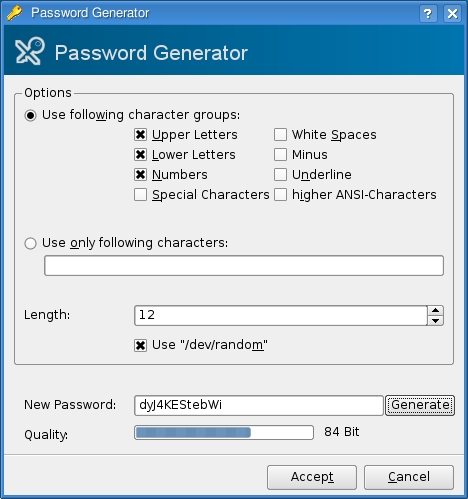Screen dimensions: 468x499
Task: Check the Minus checkbox
Action: pyautogui.click(x=280, y=154)
